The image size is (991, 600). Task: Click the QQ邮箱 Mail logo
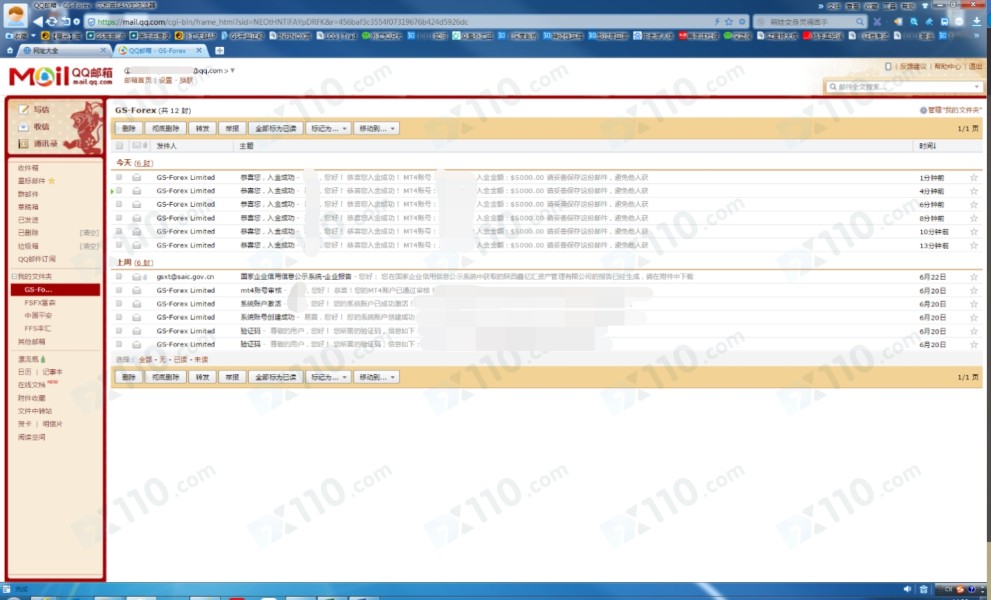tap(61, 77)
